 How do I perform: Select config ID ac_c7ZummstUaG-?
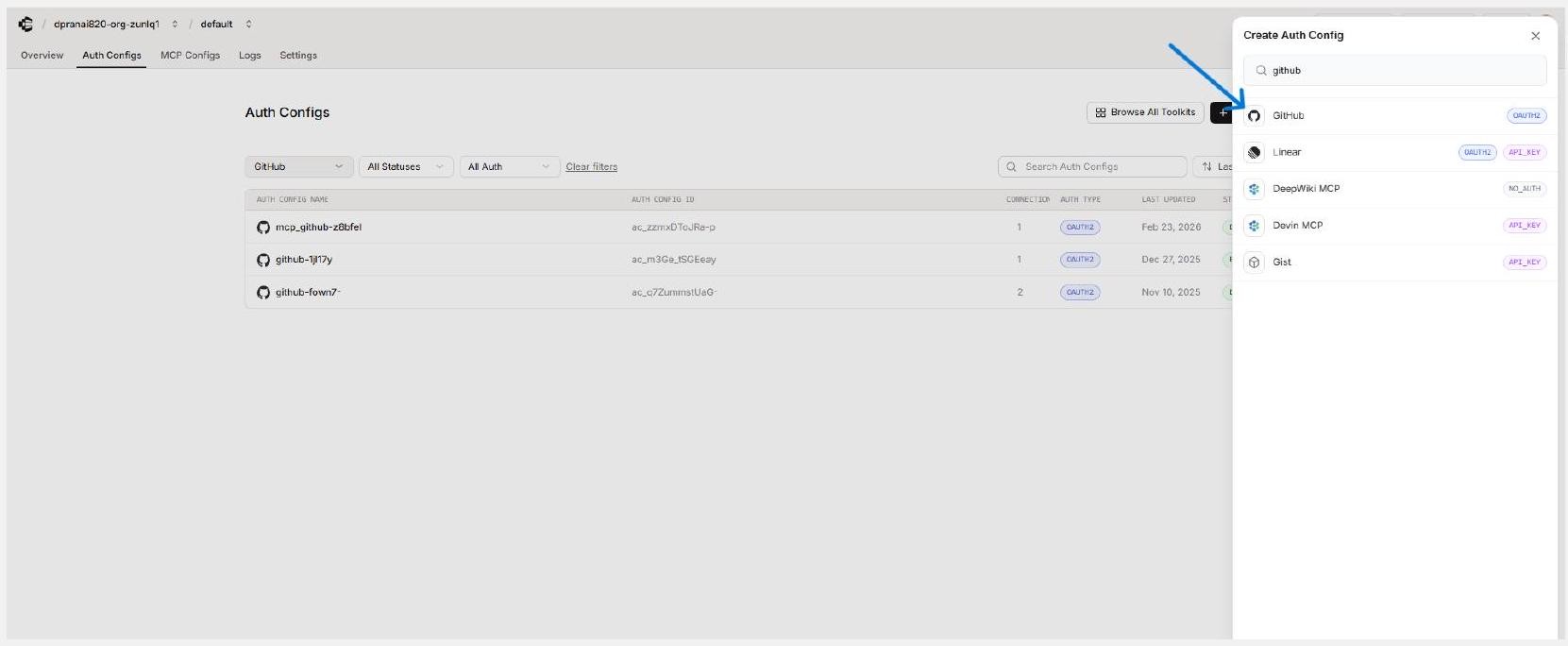click(x=674, y=293)
